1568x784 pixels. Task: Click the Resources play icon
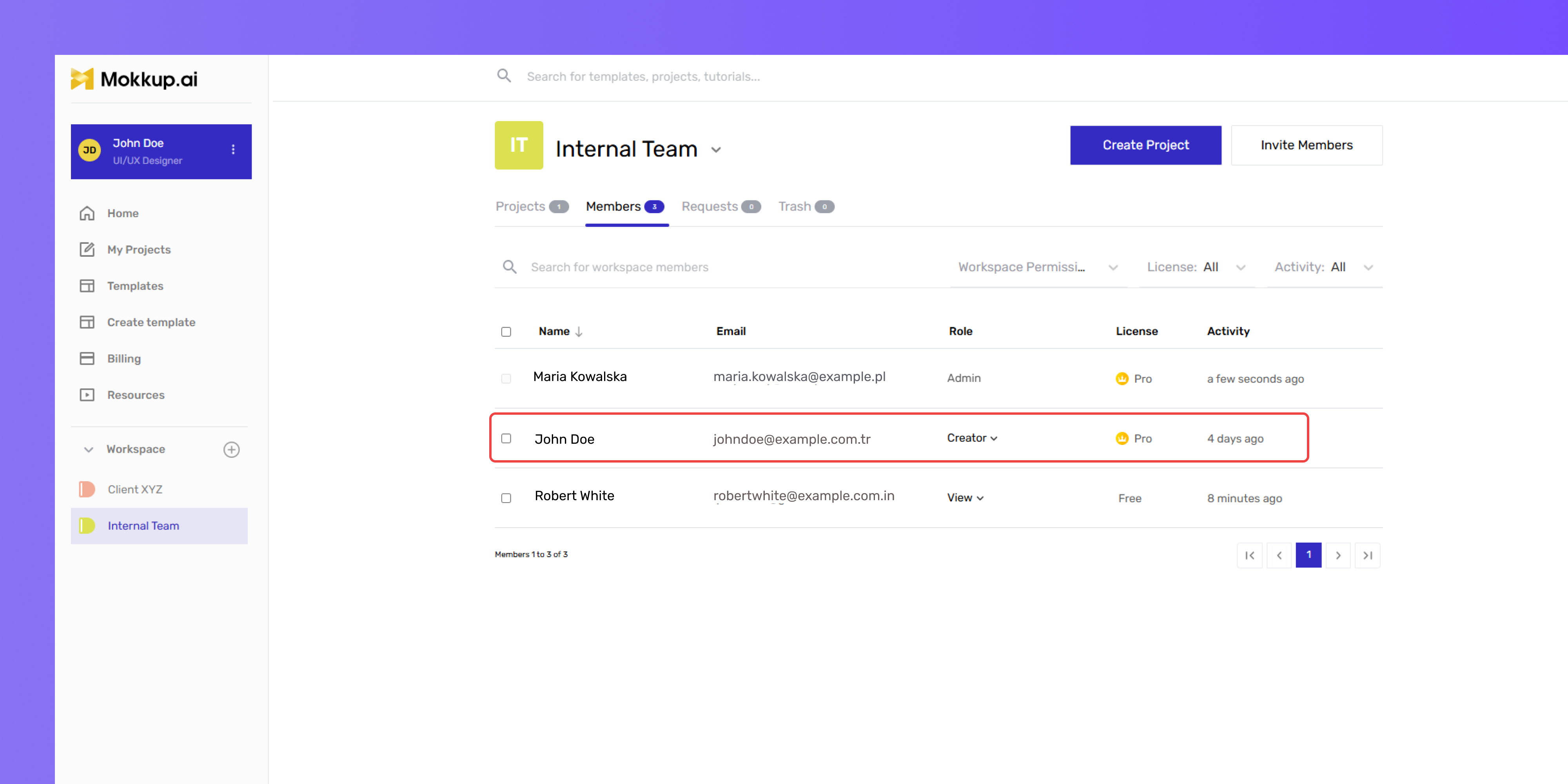coord(87,395)
